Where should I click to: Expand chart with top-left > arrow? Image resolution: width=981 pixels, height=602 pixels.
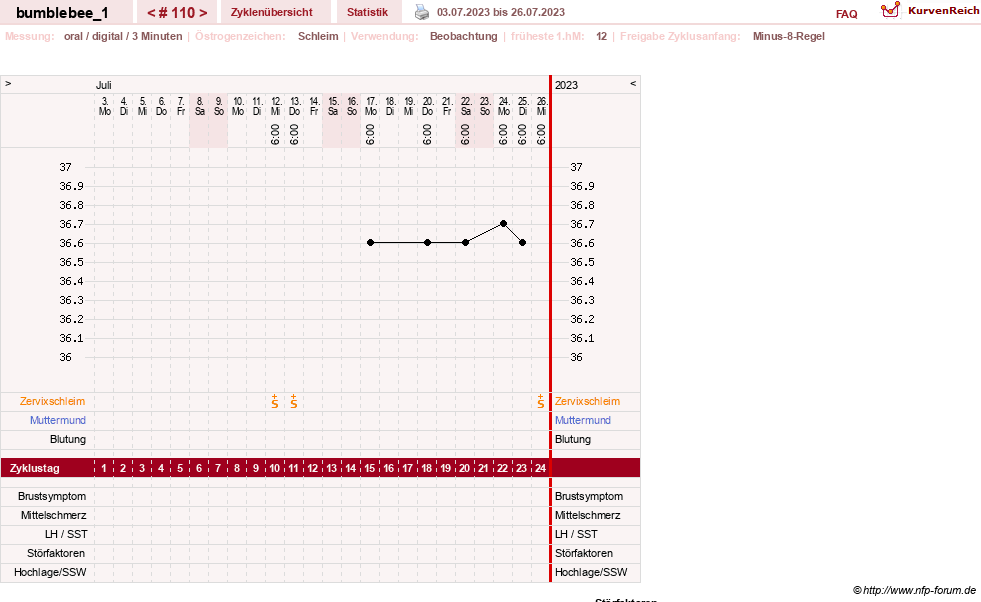[8, 84]
